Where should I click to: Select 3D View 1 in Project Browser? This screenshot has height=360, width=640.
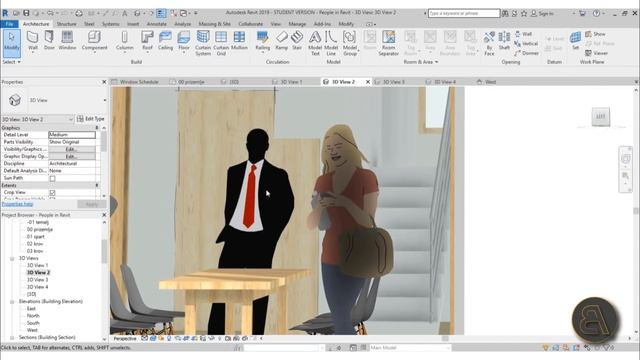point(38,265)
